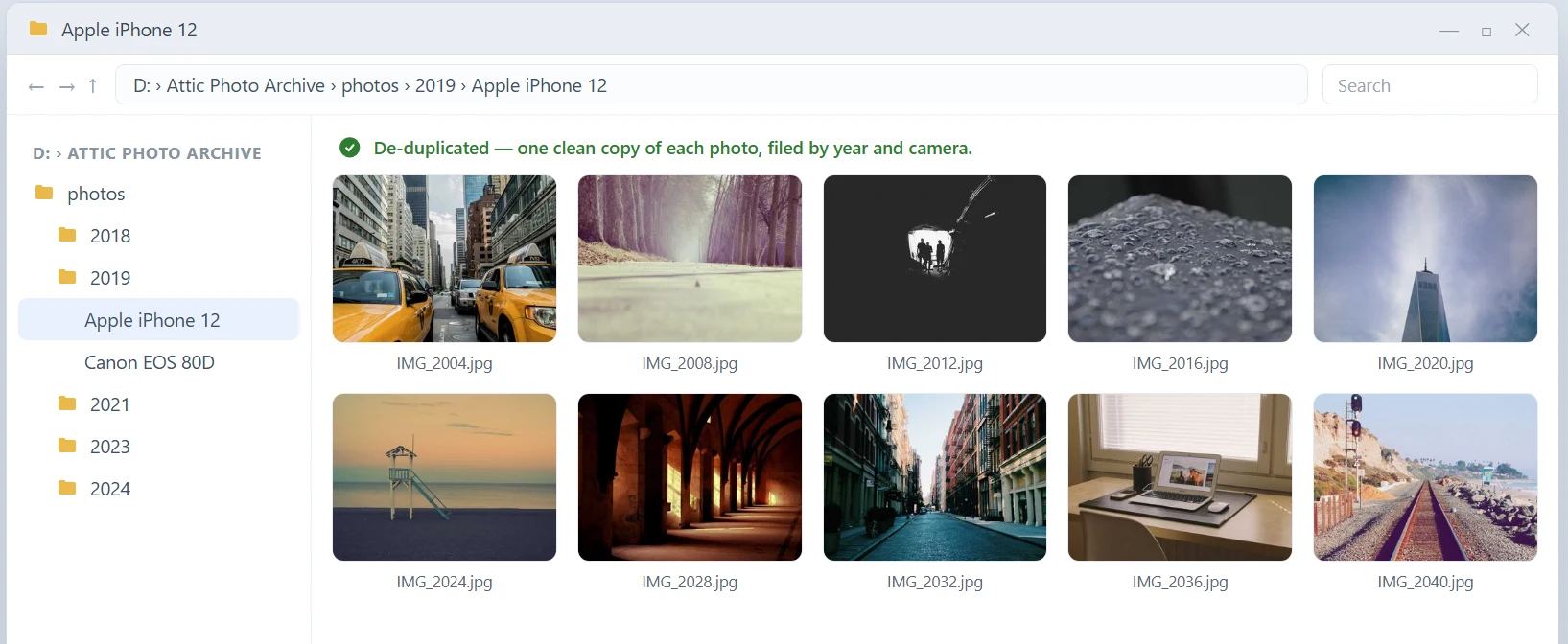Select the IMG_2012.jpg silhouette thumbnail
Image resolution: width=1568 pixels, height=644 pixels.
pos(935,259)
